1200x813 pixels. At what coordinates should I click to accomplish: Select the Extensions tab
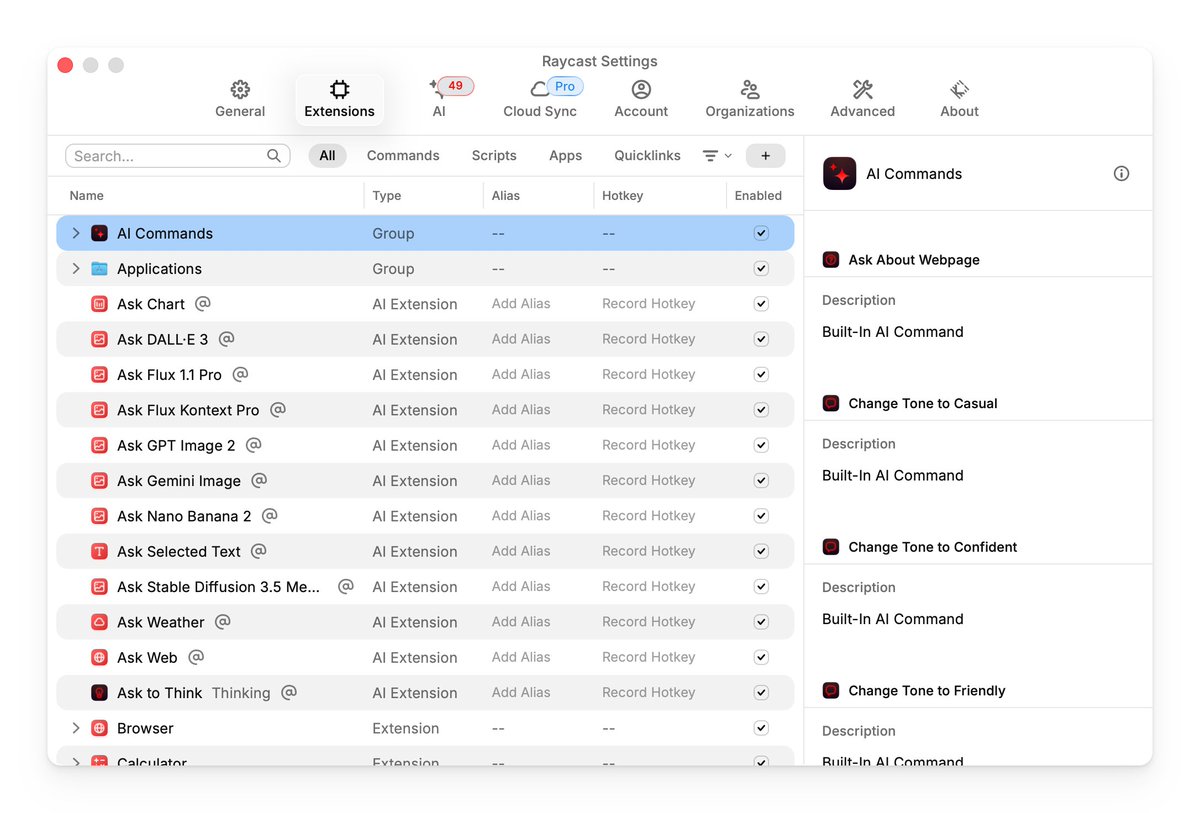coord(340,100)
